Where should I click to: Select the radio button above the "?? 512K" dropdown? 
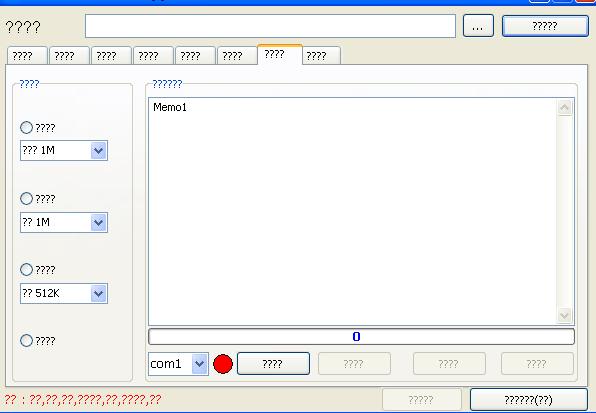tap(26, 269)
